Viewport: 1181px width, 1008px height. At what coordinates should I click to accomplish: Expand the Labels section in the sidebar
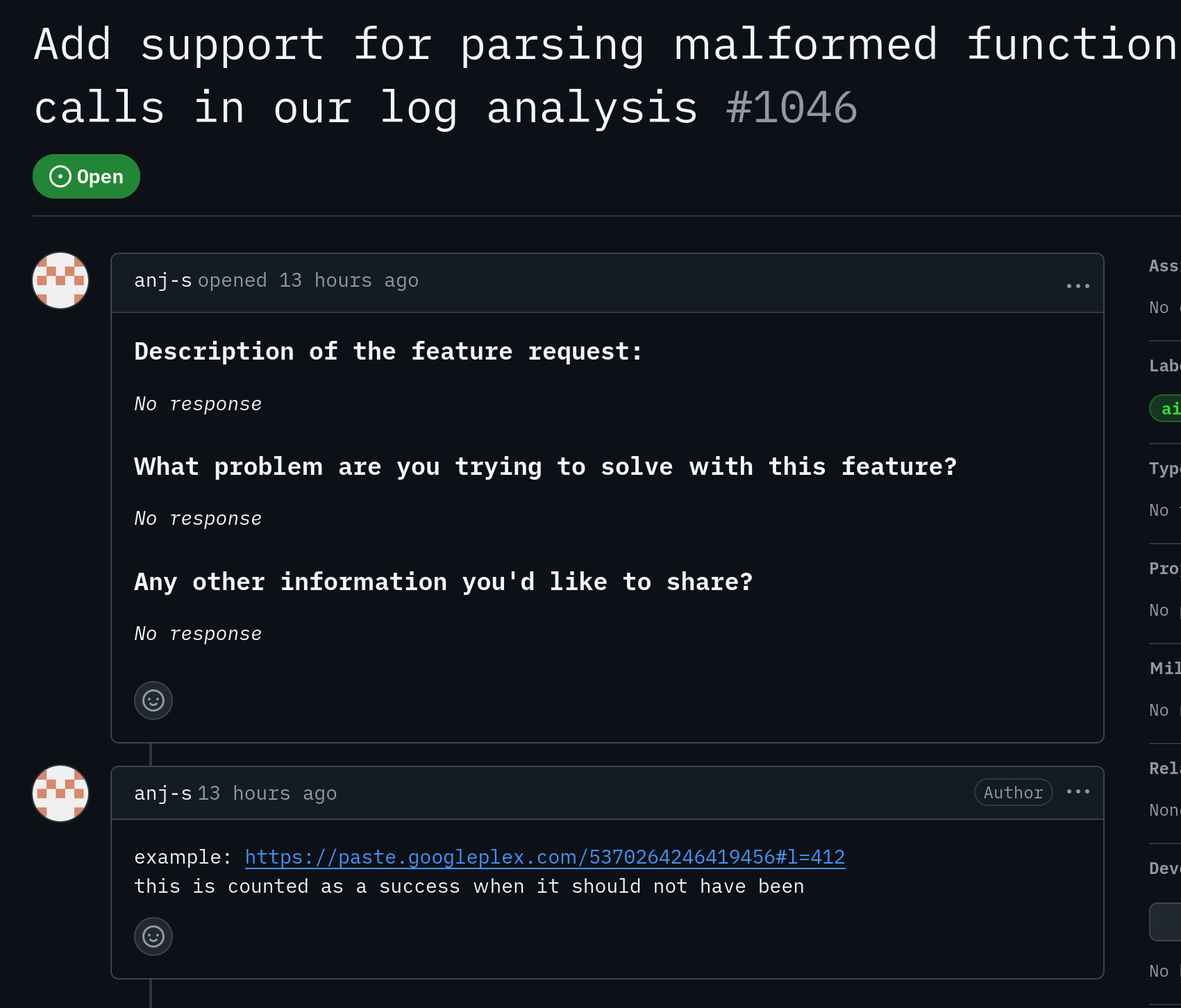click(1165, 366)
